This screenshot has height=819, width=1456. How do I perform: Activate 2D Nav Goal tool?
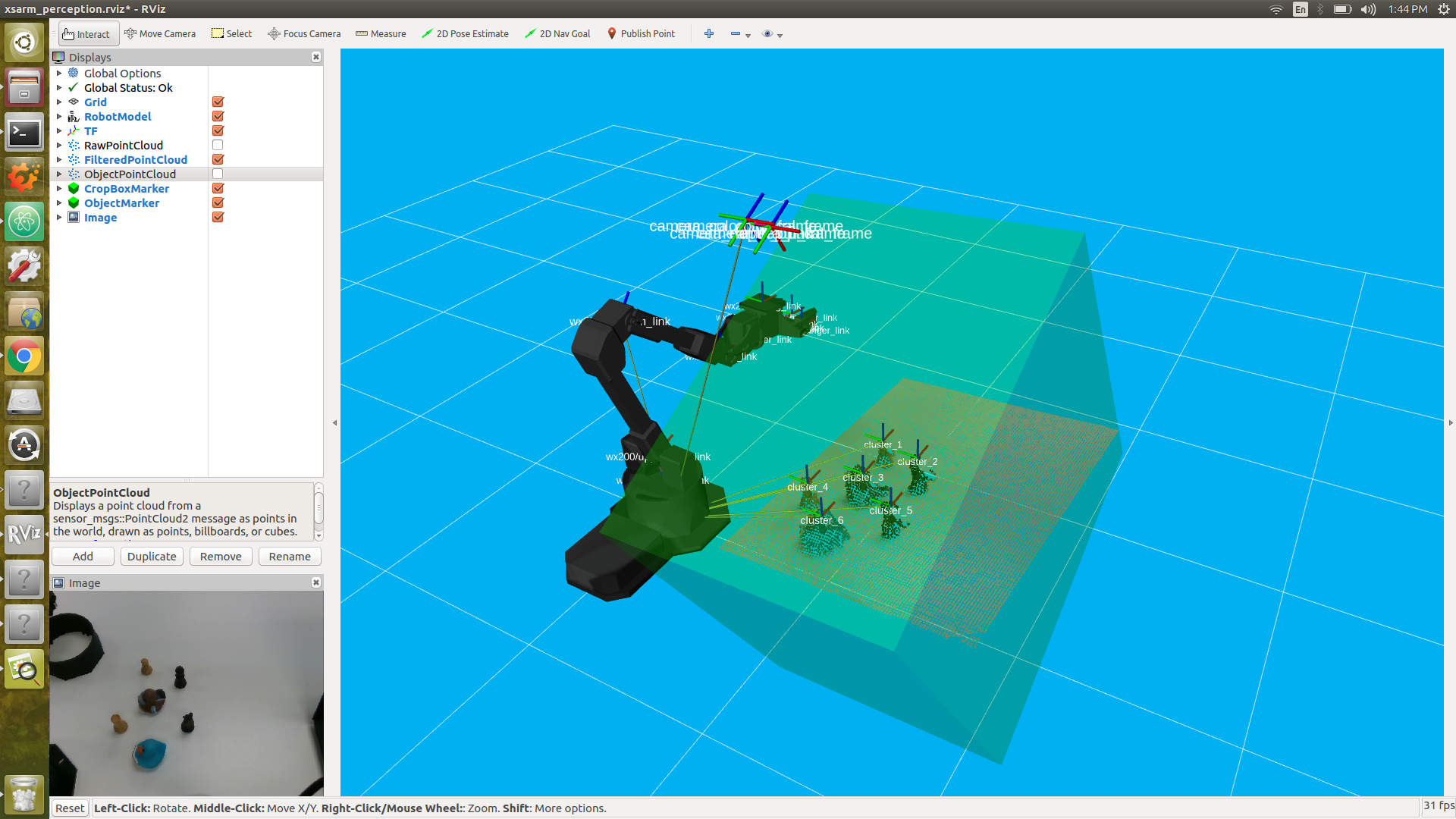pos(557,34)
